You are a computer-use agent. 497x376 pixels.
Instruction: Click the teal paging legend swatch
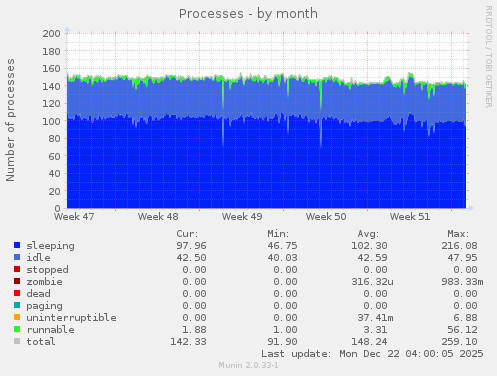[17, 305]
